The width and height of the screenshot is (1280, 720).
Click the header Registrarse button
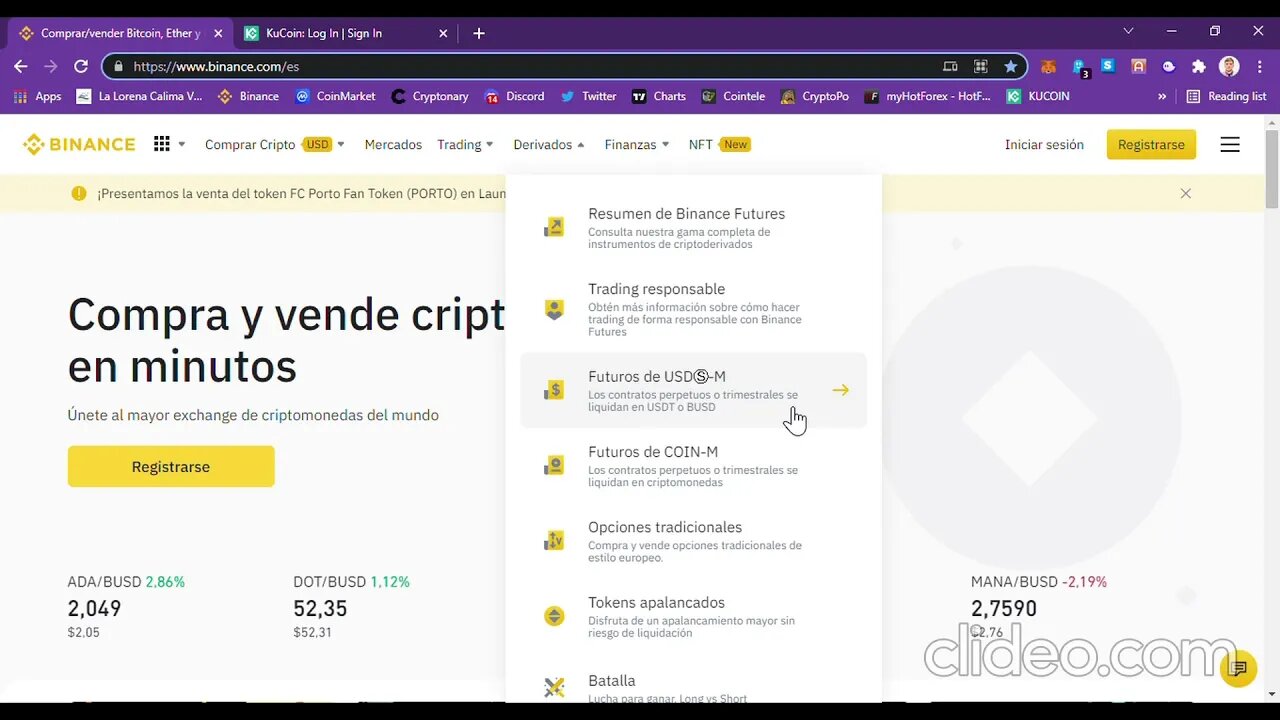1151,144
